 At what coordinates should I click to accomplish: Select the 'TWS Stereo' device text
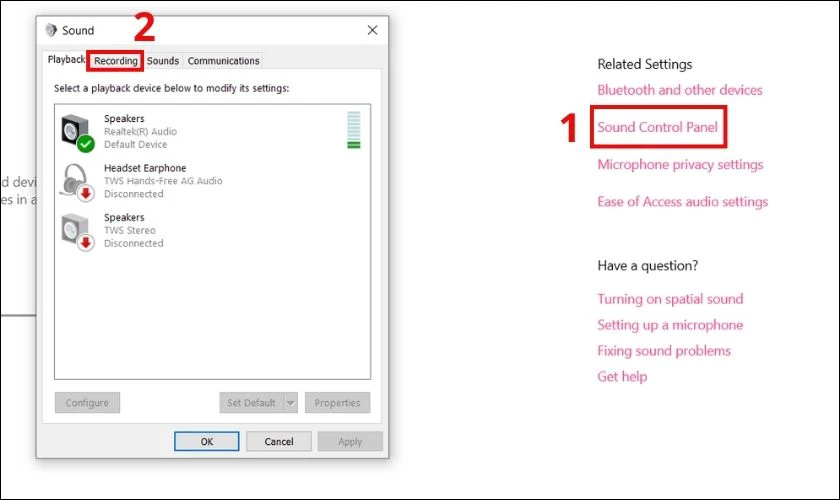click(130, 230)
